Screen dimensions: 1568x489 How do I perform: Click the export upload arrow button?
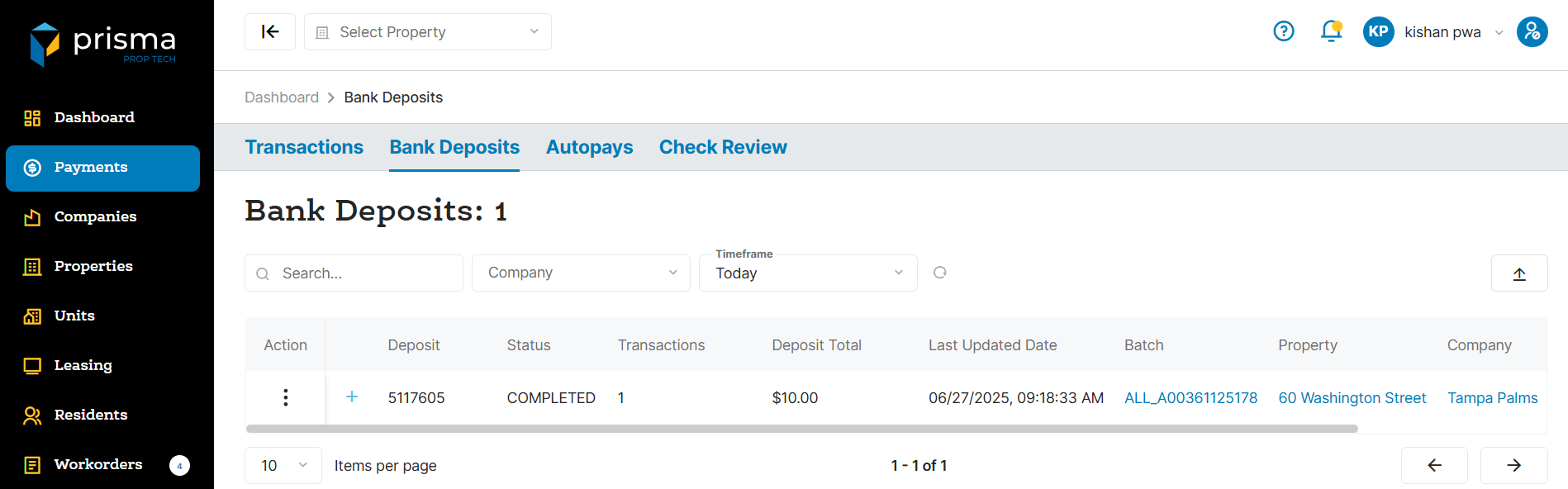[1518, 273]
